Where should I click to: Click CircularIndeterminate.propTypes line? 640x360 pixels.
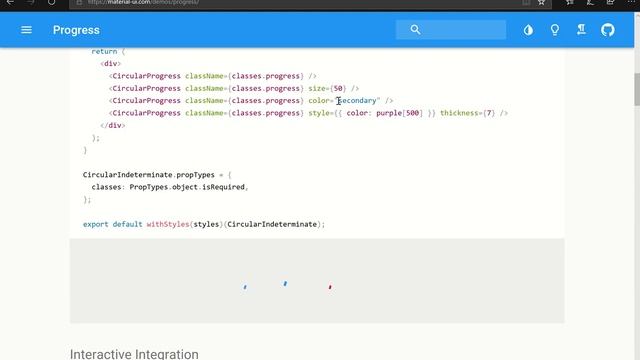157,175
